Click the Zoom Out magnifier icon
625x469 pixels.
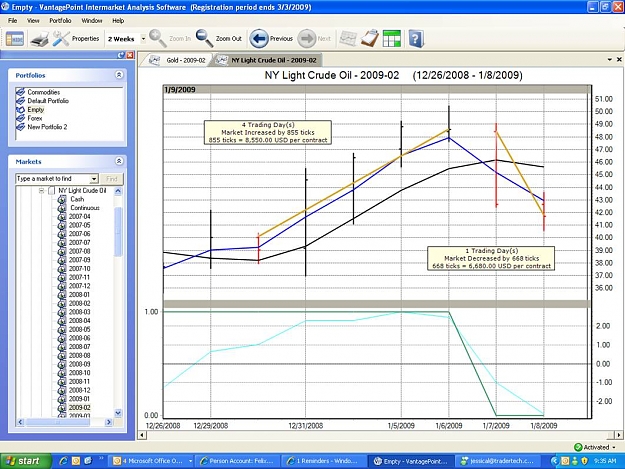(204, 38)
